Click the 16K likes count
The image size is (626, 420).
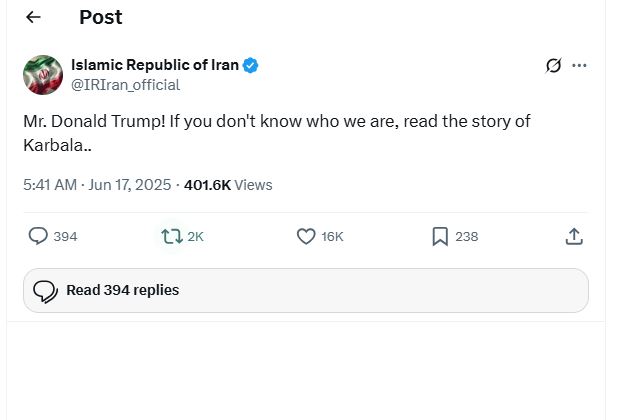332,236
